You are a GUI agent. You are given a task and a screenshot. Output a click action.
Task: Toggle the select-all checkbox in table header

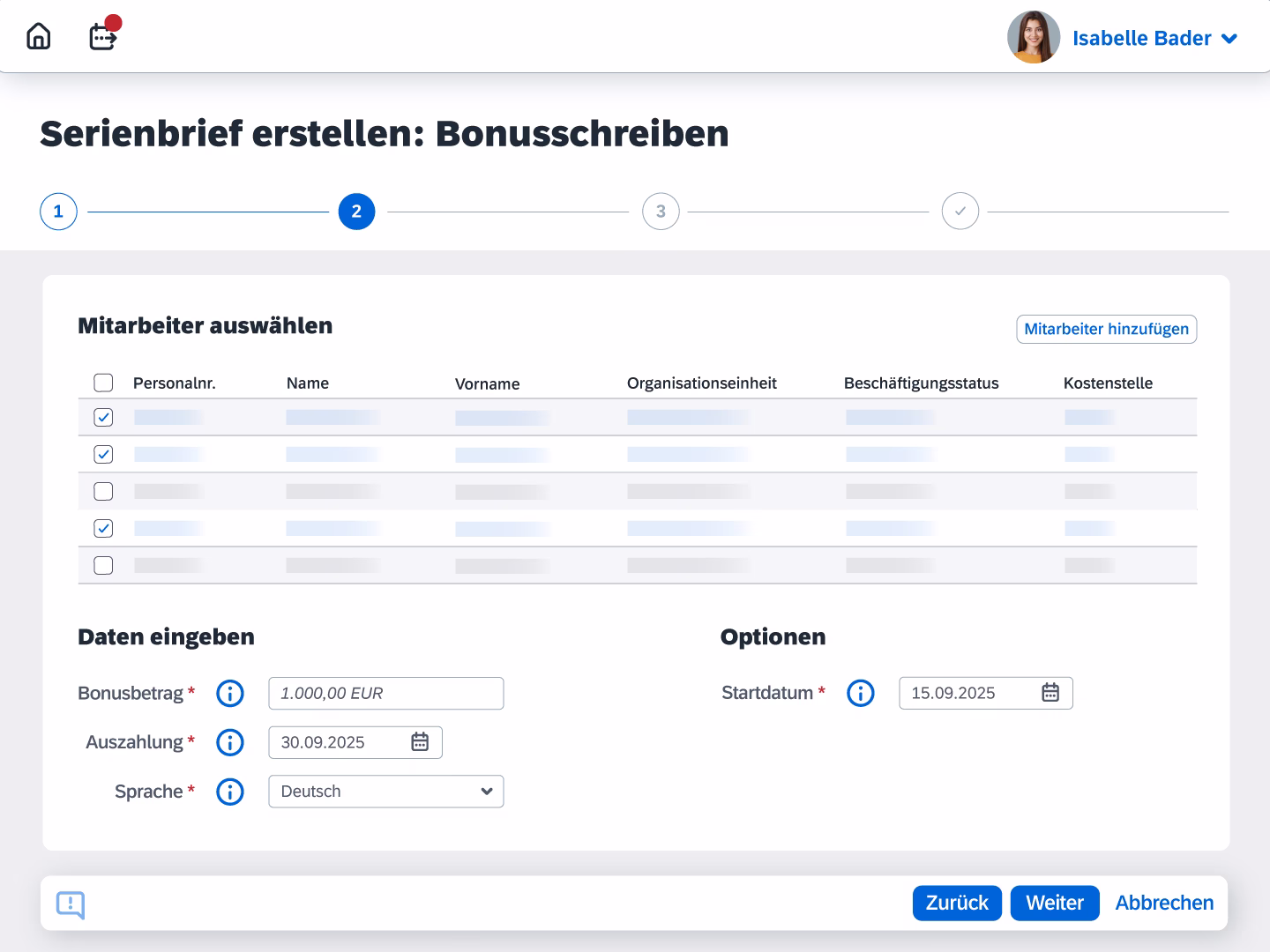tap(103, 383)
